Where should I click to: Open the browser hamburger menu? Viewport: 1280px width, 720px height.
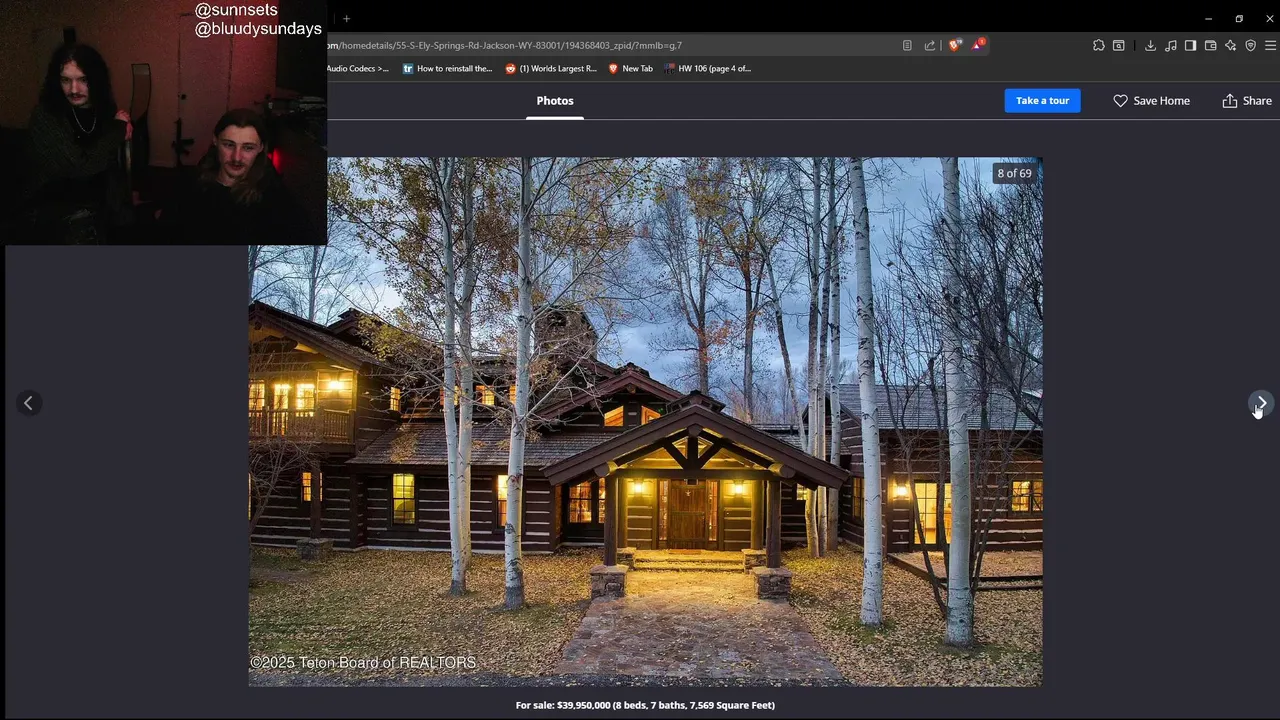[1270, 45]
